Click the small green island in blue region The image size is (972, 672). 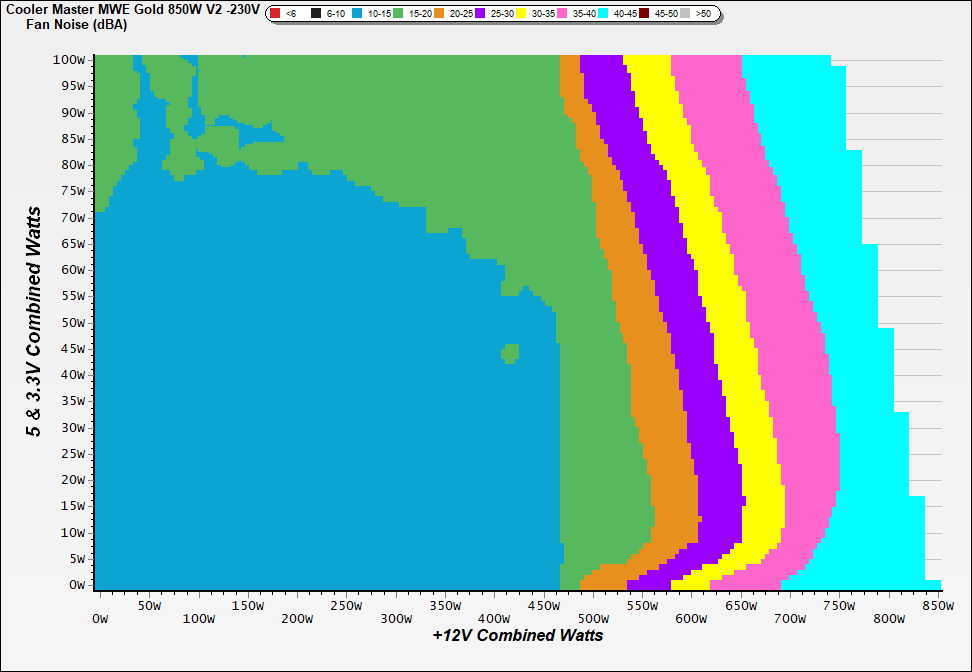tap(511, 352)
